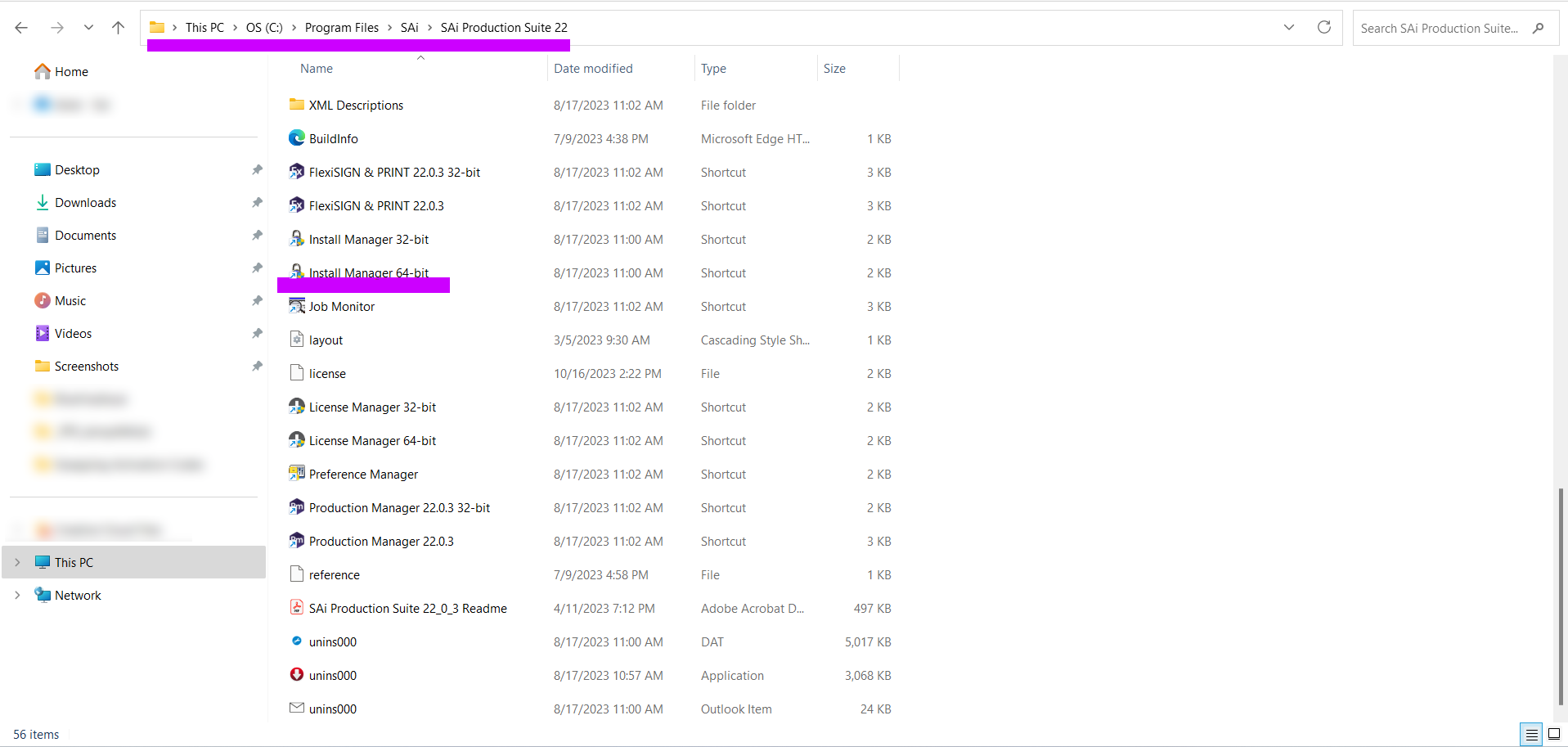Select unins000 DAT file icon
This screenshot has width=1568, height=747.
pyautogui.click(x=297, y=641)
